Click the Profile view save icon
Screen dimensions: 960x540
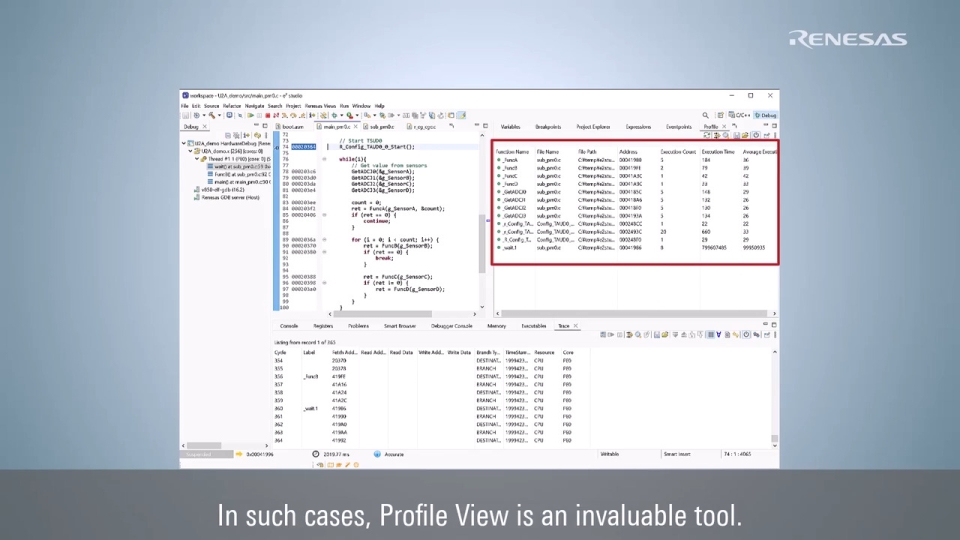click(737, 135)
